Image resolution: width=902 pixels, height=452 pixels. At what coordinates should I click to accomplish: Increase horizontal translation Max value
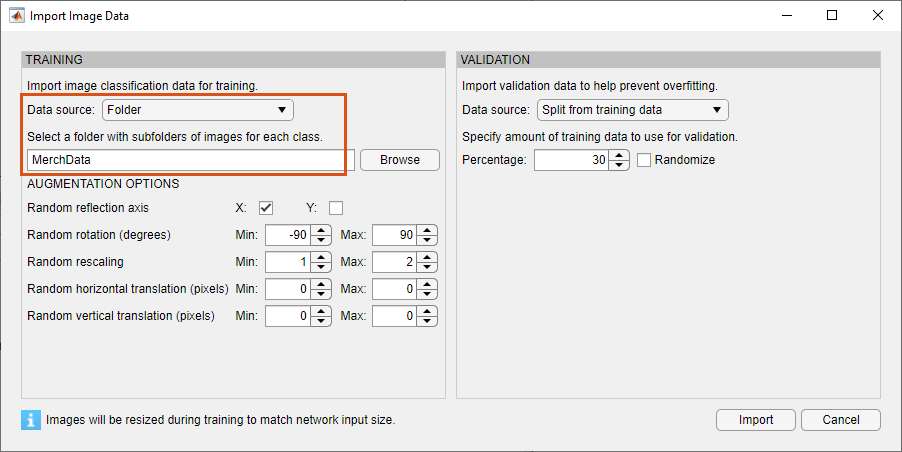(x=428, y=284)
